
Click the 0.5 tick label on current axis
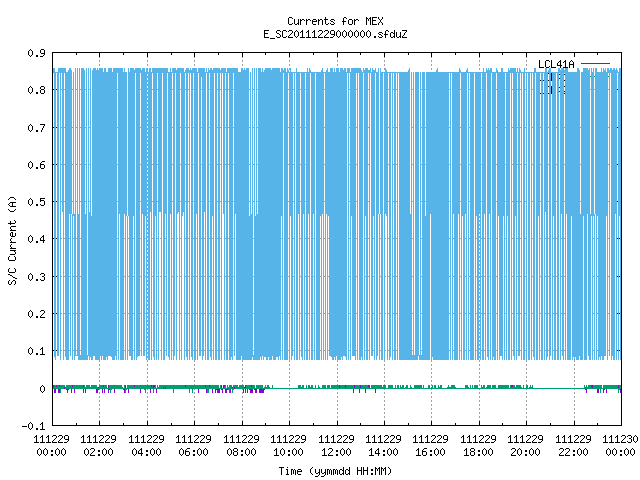[x=36, y=202]
